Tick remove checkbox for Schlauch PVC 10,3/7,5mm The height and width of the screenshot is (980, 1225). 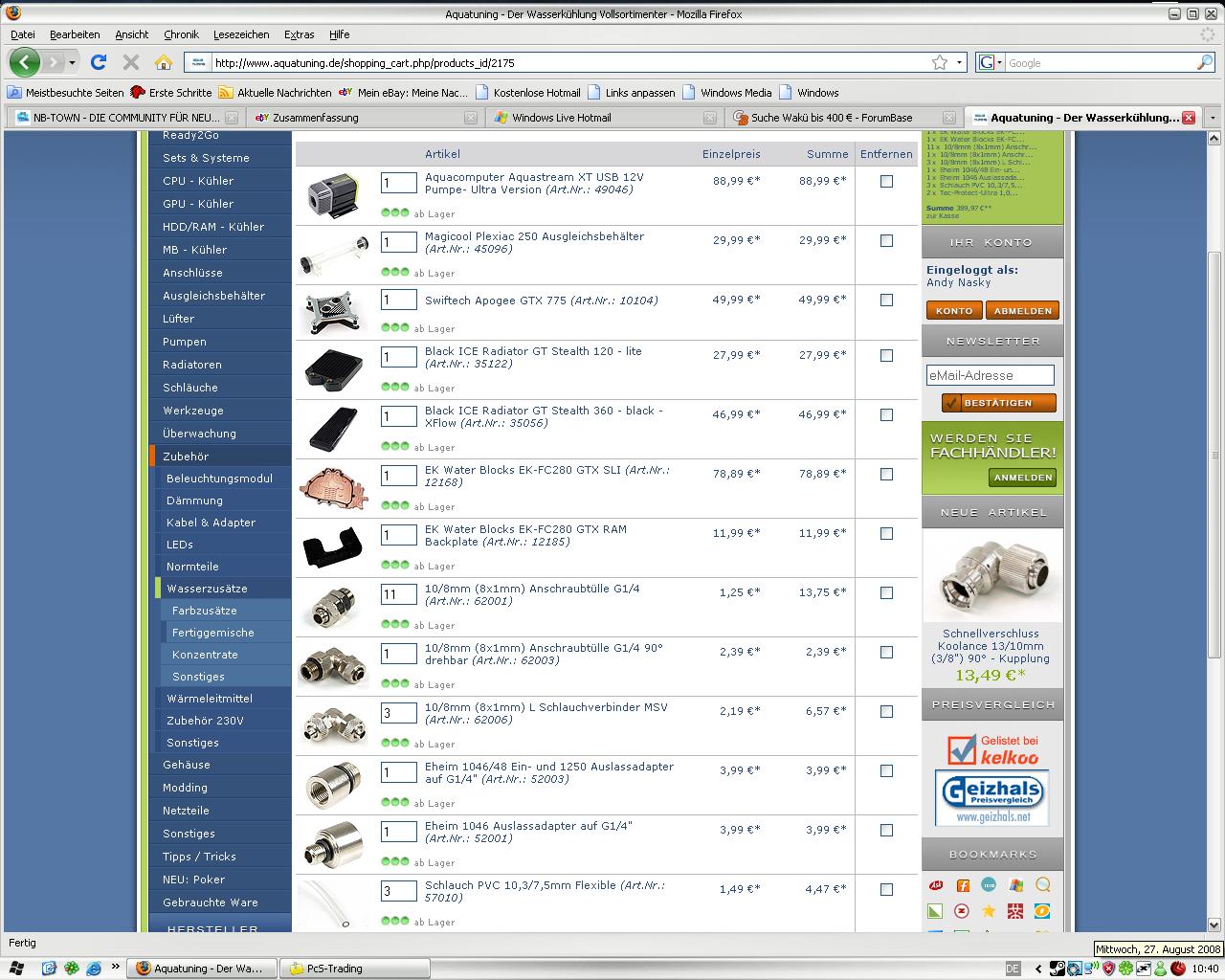886,889
